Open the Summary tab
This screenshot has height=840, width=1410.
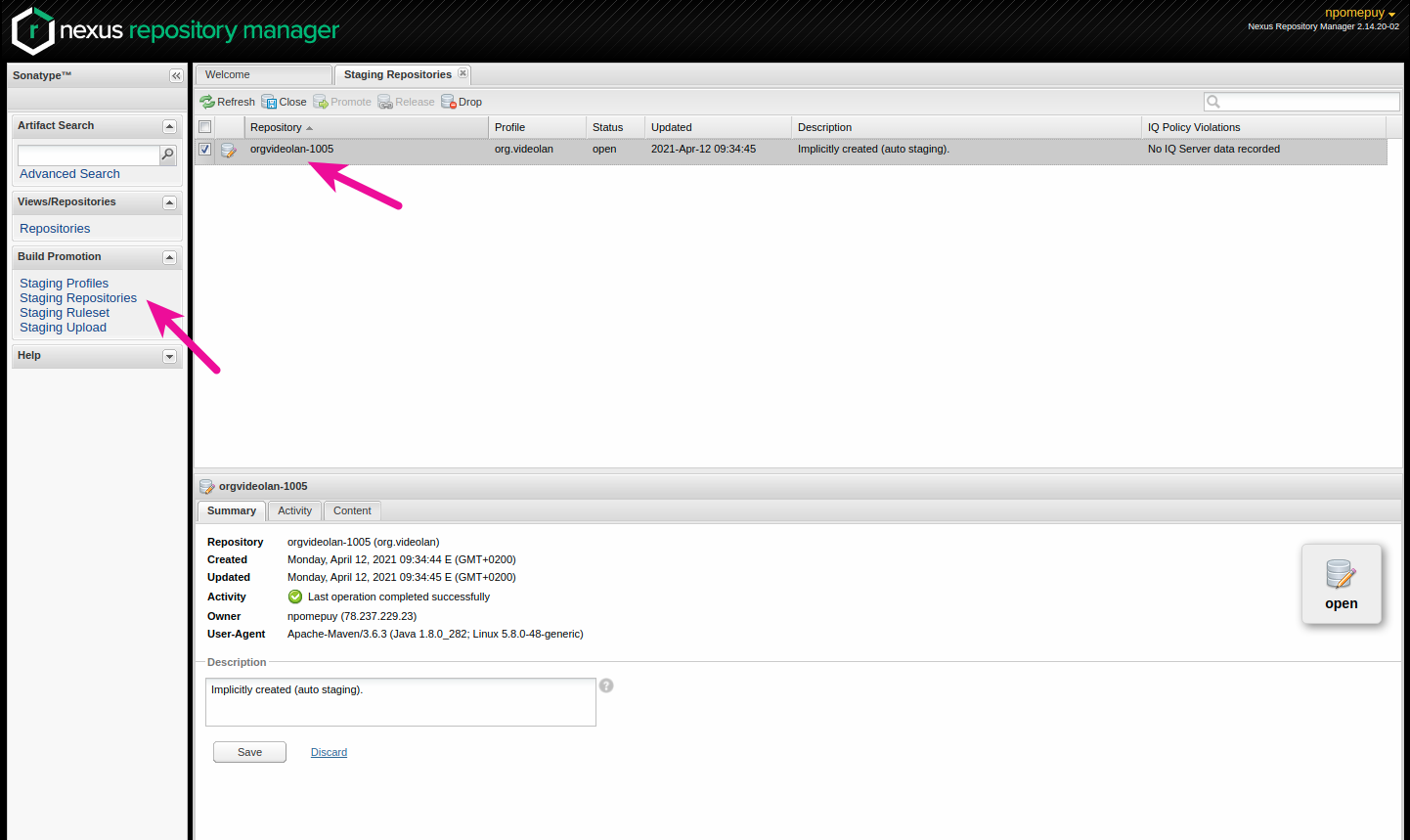click(x=232, y=510)
